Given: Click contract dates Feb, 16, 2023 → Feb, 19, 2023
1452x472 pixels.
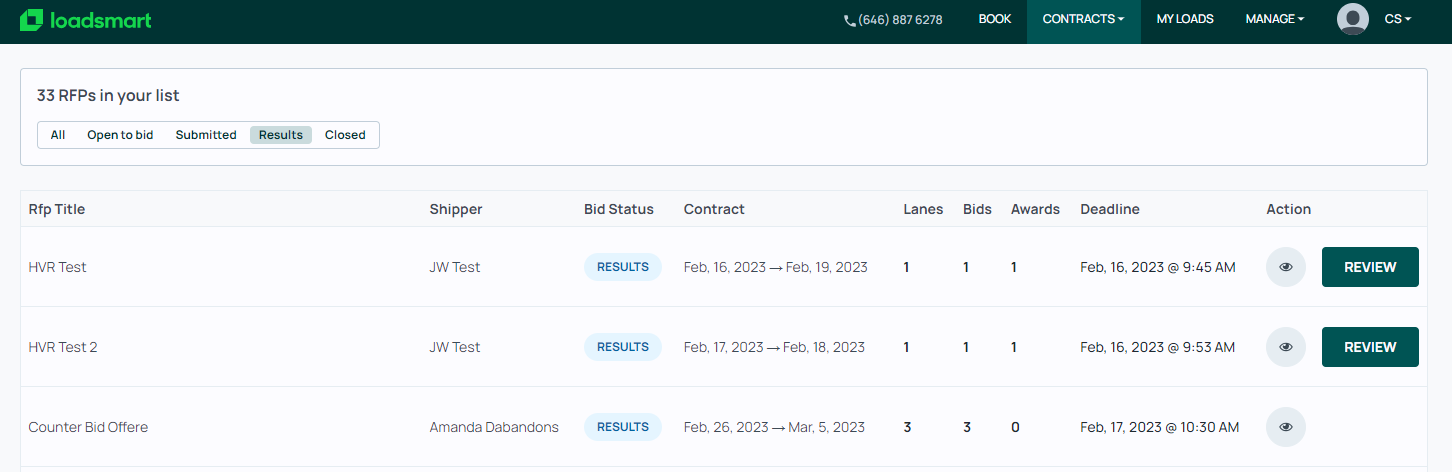Looking at the screenshot, I should point(776,267).
